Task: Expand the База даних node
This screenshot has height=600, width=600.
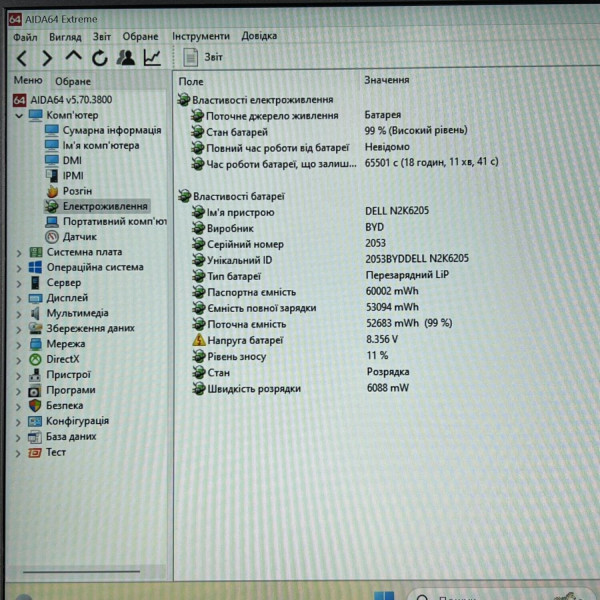Action: [19, 438]
